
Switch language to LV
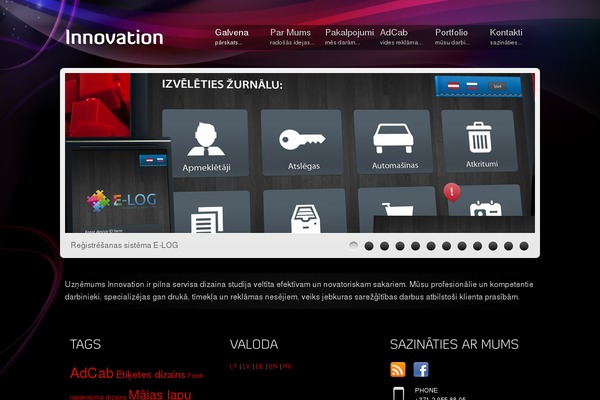pos(246,366)
